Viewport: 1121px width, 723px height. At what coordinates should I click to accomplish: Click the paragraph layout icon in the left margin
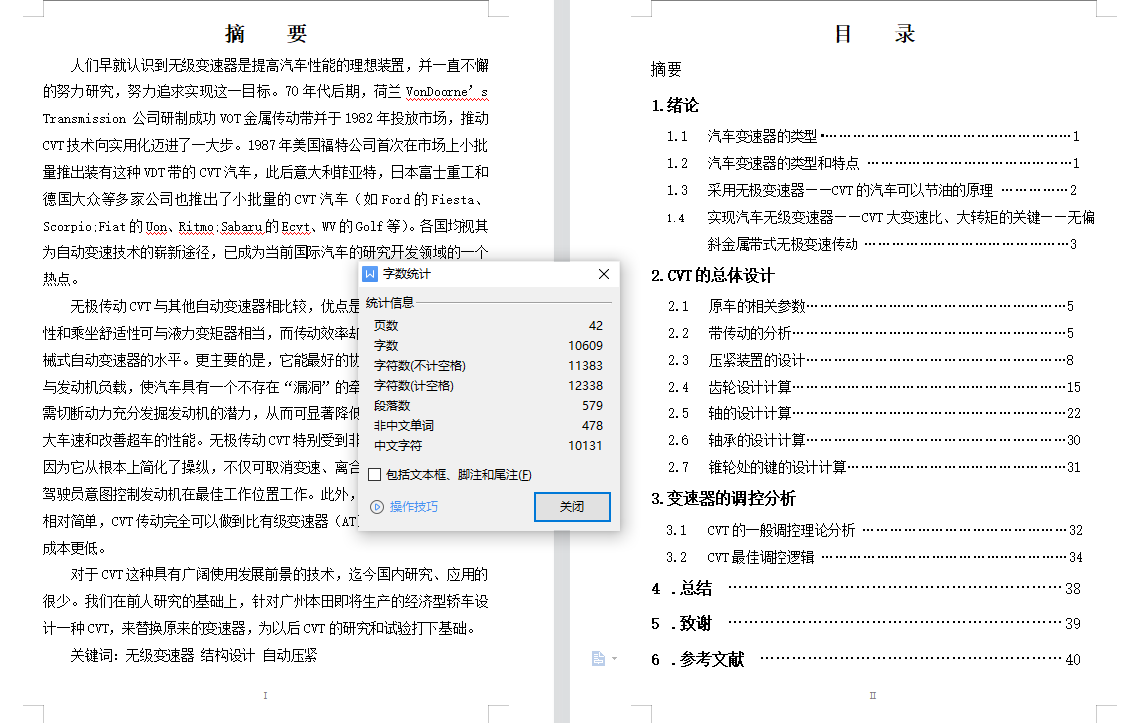coord(597,658)
